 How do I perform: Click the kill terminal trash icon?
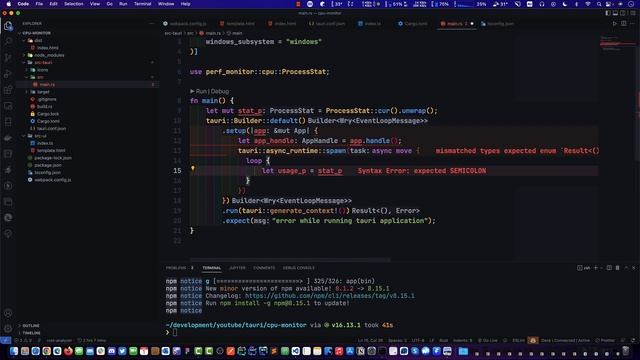point(618,268)
